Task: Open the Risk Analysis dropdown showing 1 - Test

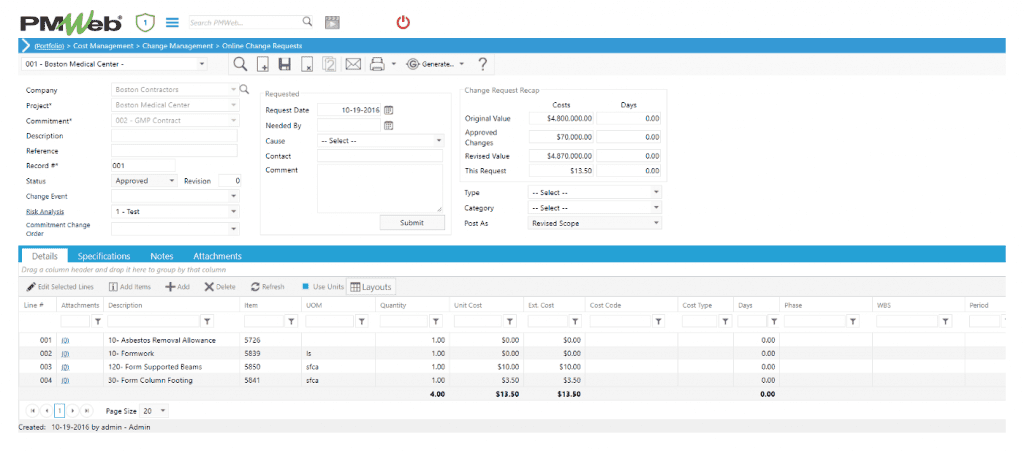Action: click(175, 211)
